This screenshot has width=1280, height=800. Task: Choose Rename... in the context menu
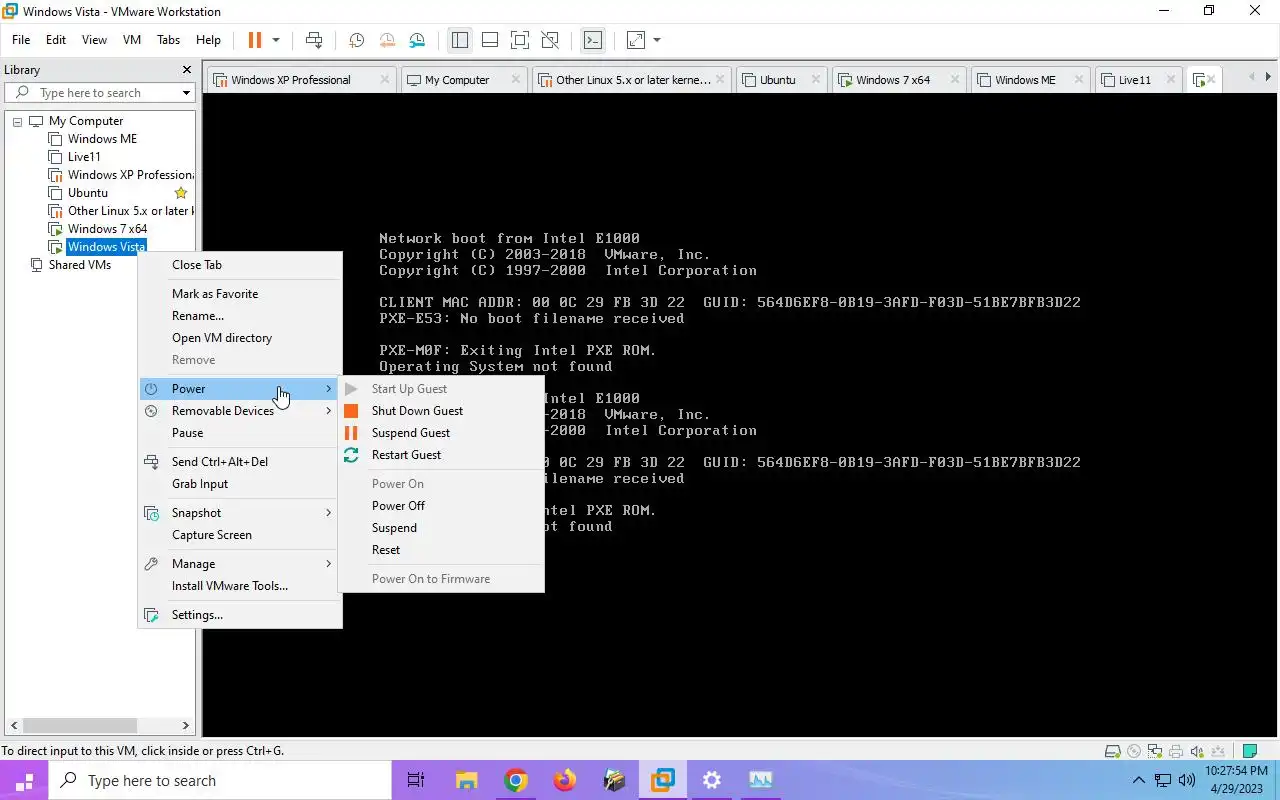(241, 316)
